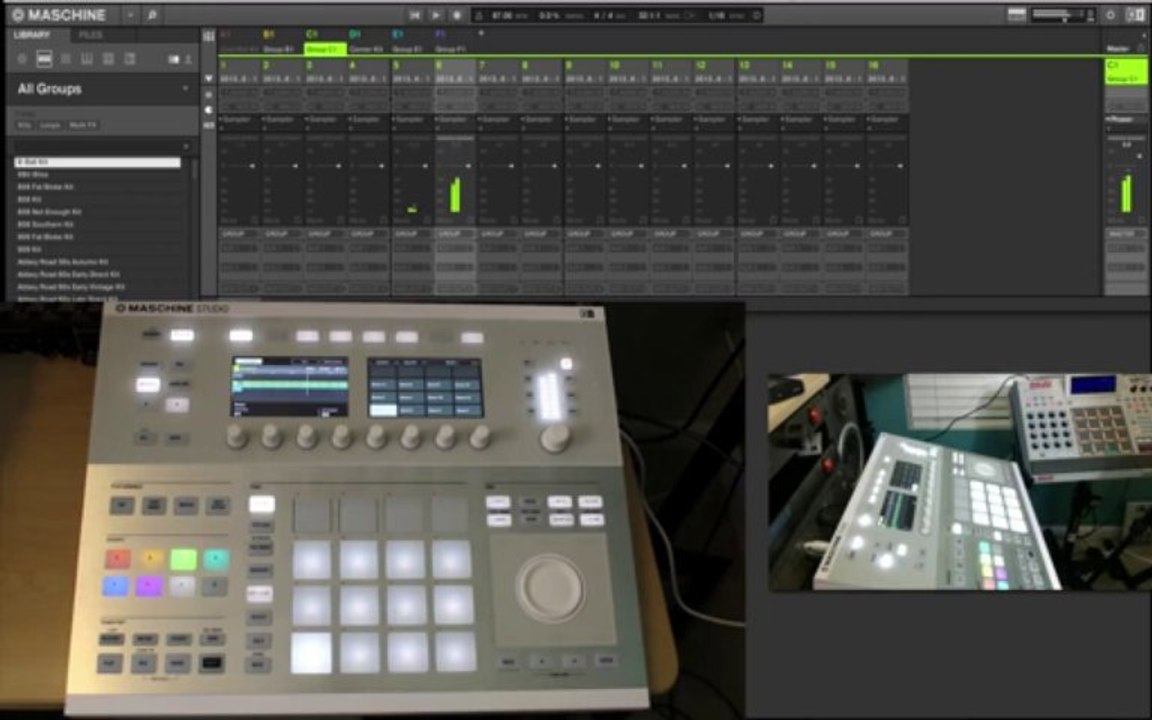The image size is (1152, 720).
Task: Open audio engine power icon at top right
Action: [x=1110, y=15]
